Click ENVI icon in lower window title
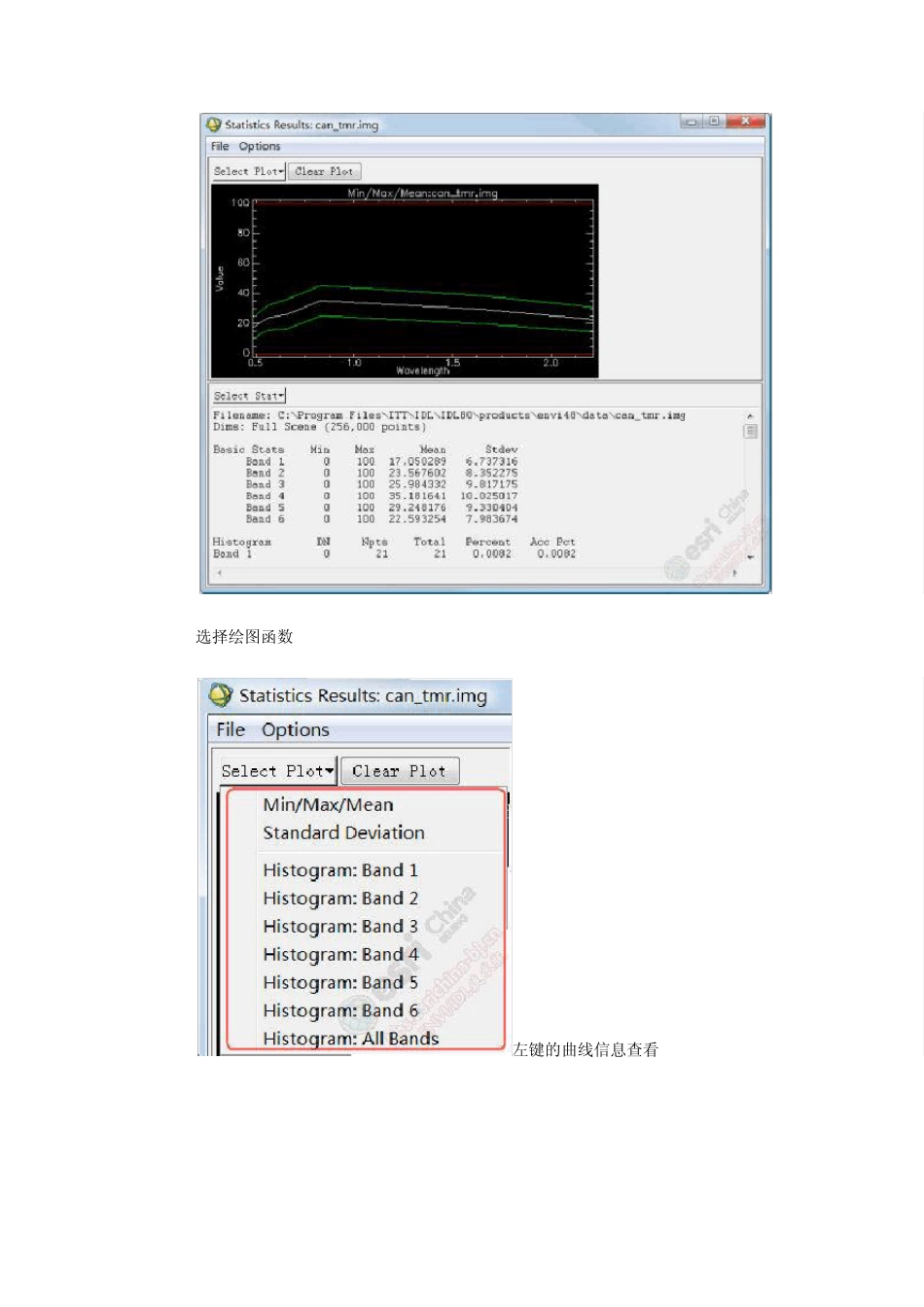Viewport: 924px width, 1307px height. (x=222, y=695)
